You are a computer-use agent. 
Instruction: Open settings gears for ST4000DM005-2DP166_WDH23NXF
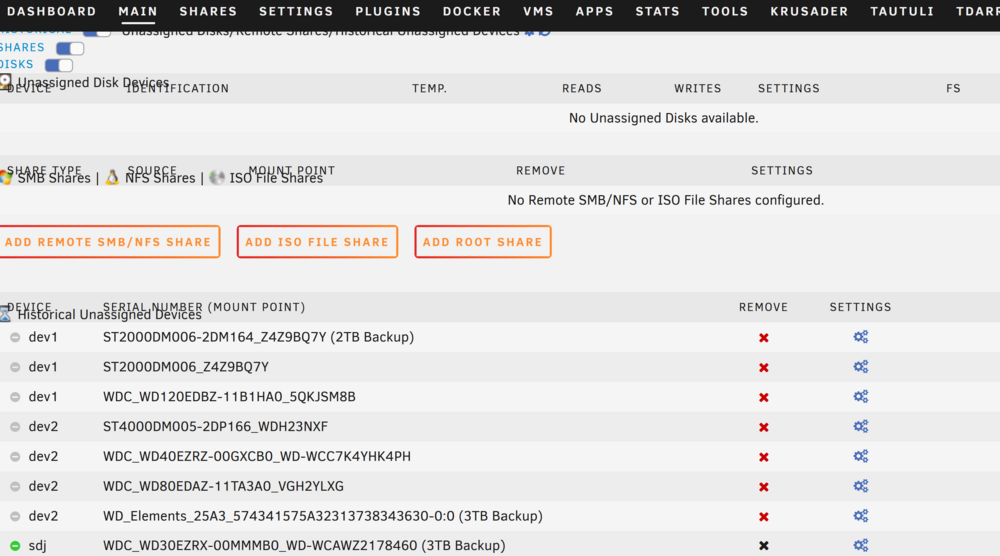click(x=861, y=426)
